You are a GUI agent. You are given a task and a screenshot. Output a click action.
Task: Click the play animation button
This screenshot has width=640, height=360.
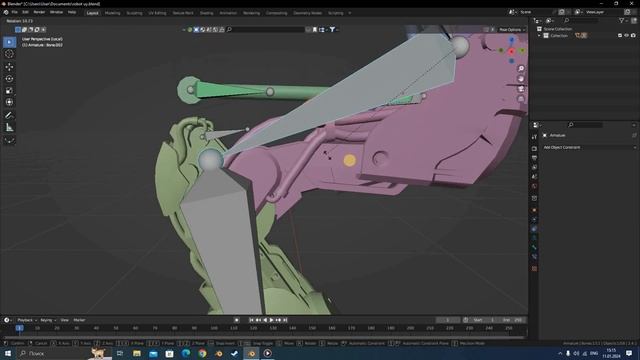[271, 320]
